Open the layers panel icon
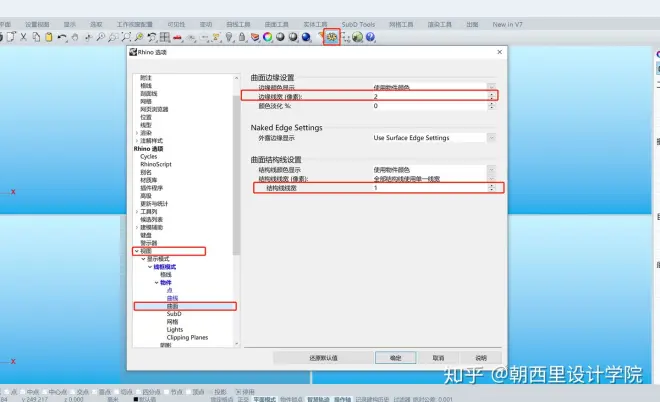This screenshot has width=660, height=402. 255,37
